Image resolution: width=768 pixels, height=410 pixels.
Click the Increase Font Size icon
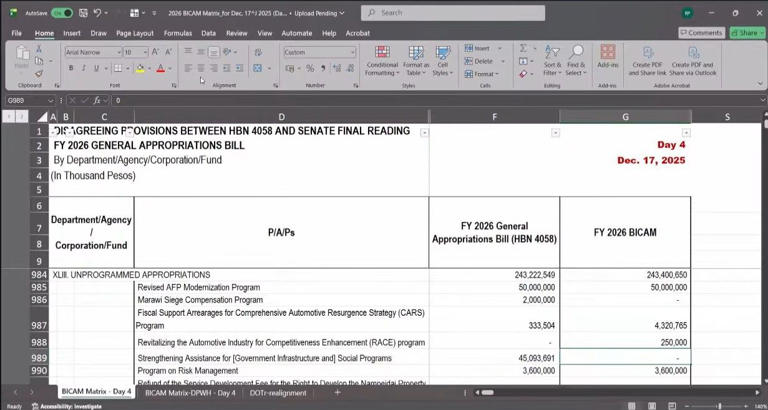(155, 52)
